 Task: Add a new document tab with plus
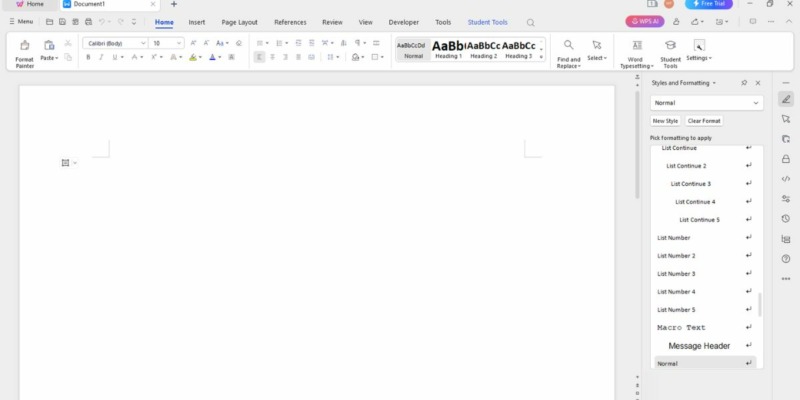point(173,4)
